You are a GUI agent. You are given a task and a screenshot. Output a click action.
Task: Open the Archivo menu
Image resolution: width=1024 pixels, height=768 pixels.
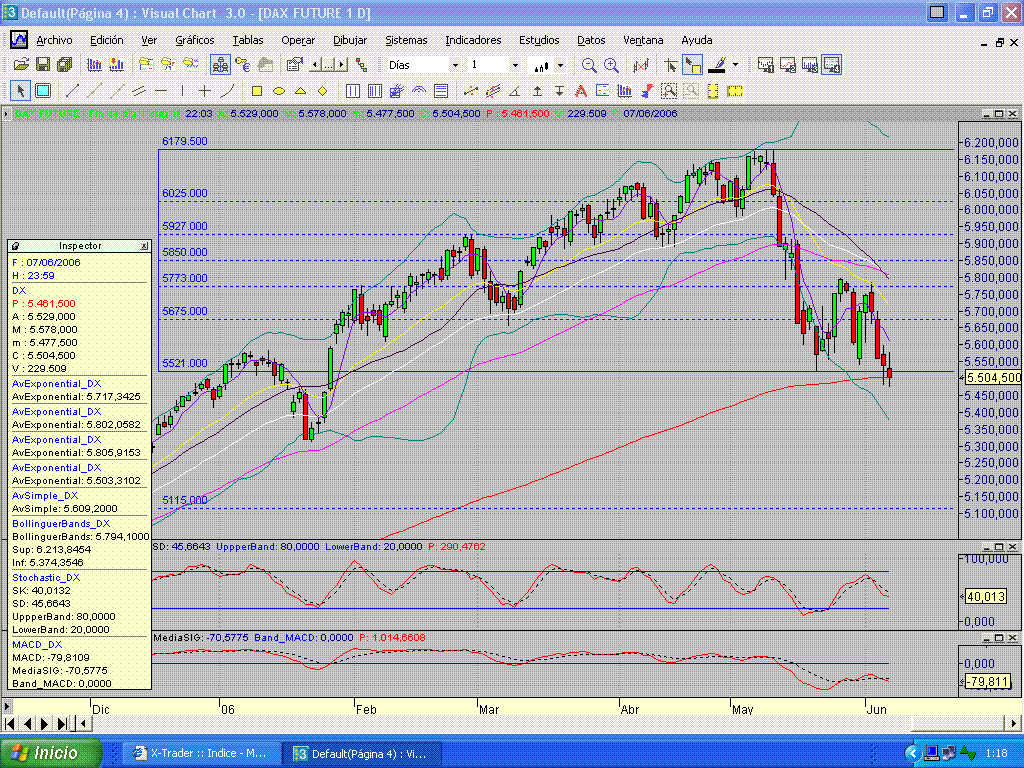pos(54,40)
